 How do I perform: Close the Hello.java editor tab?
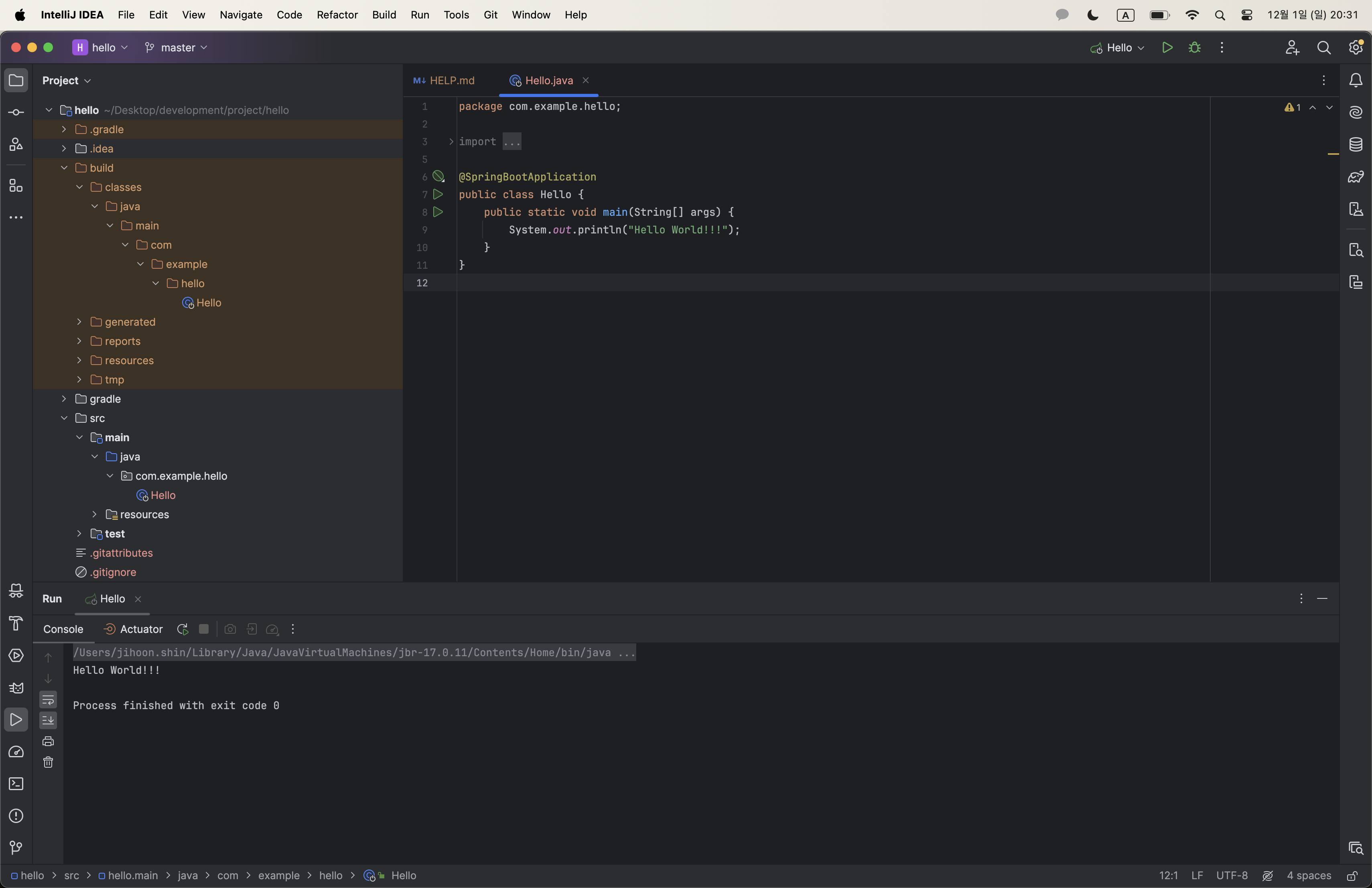pos(585,80)
